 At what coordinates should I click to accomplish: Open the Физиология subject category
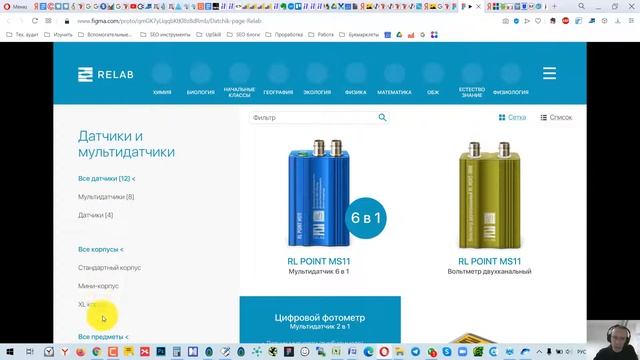(511, 80)
